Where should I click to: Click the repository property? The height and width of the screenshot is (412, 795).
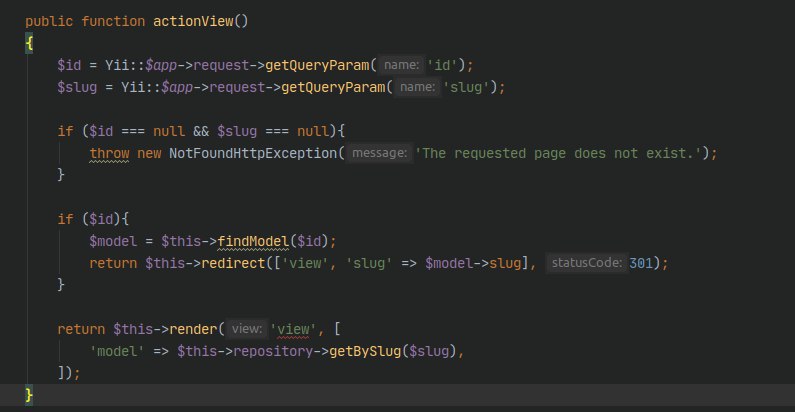point(273,351)
